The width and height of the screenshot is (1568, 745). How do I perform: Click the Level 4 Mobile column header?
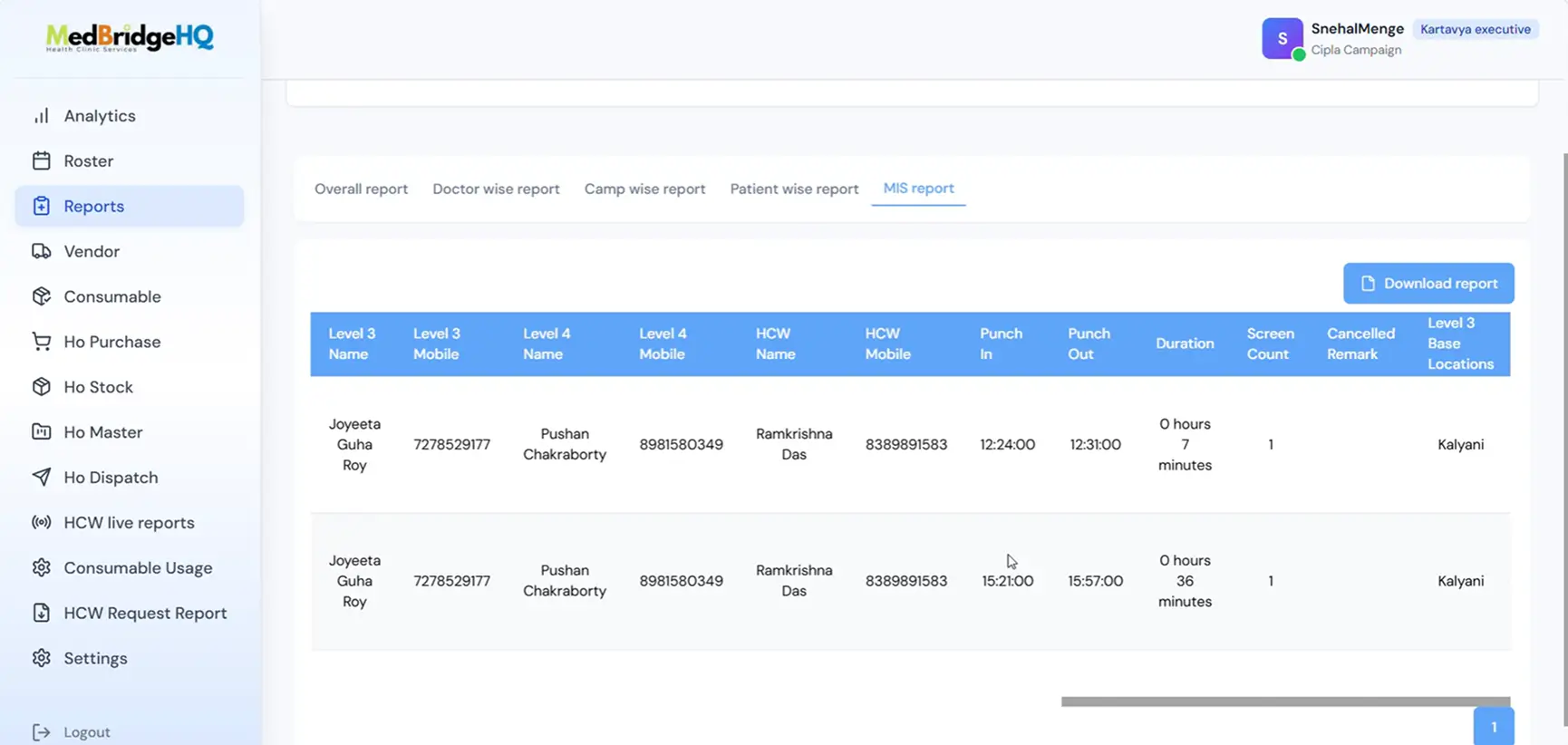click(x=663, y=343)
